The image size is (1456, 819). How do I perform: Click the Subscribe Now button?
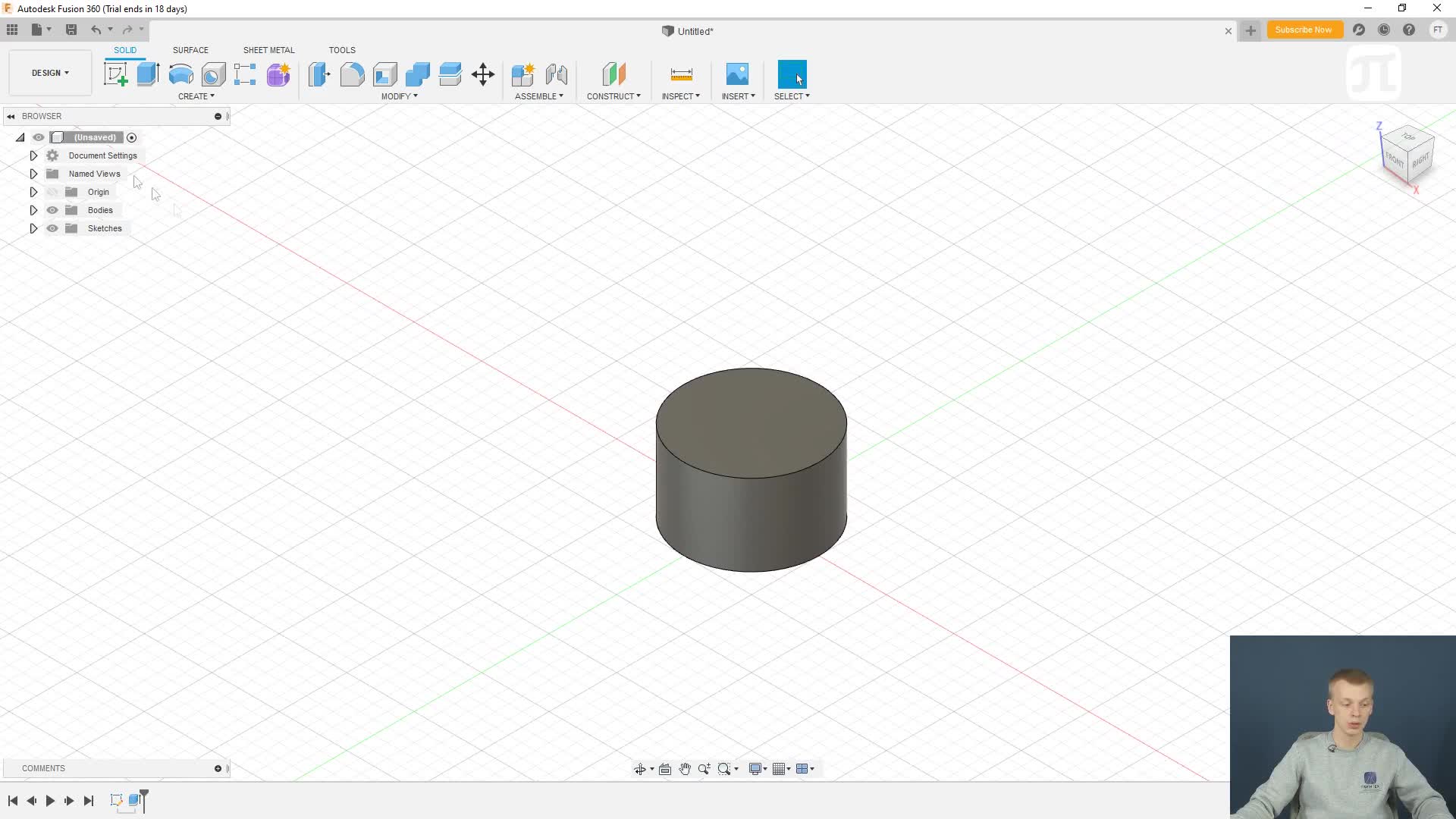click(1304, 30)
